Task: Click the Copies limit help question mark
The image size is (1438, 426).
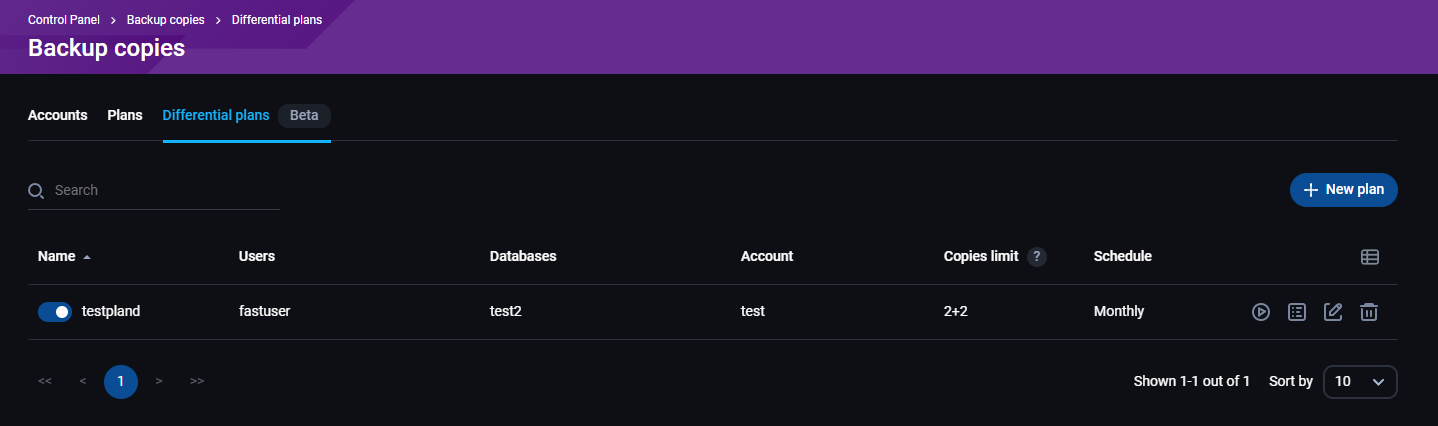Action: [1037, 257]
